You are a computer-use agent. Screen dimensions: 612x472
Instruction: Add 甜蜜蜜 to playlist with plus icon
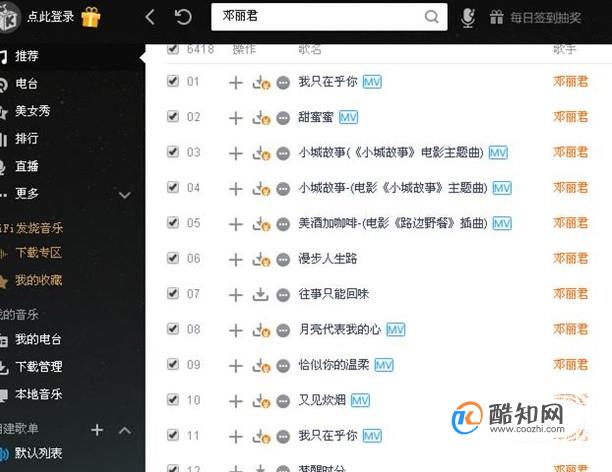point(235,118)
